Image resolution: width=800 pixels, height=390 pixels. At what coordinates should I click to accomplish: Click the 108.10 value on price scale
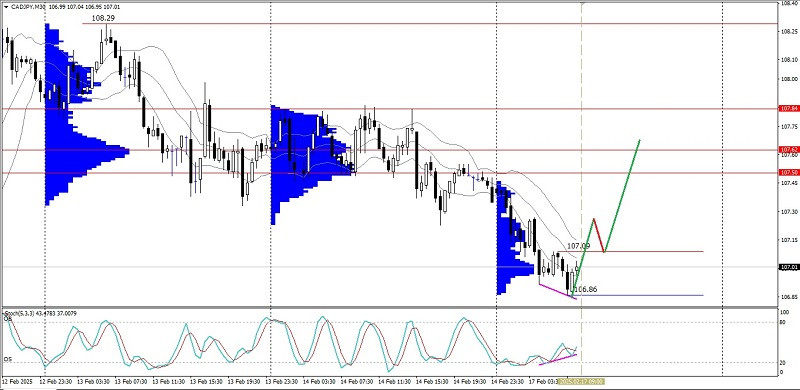[x=788, y=60]
